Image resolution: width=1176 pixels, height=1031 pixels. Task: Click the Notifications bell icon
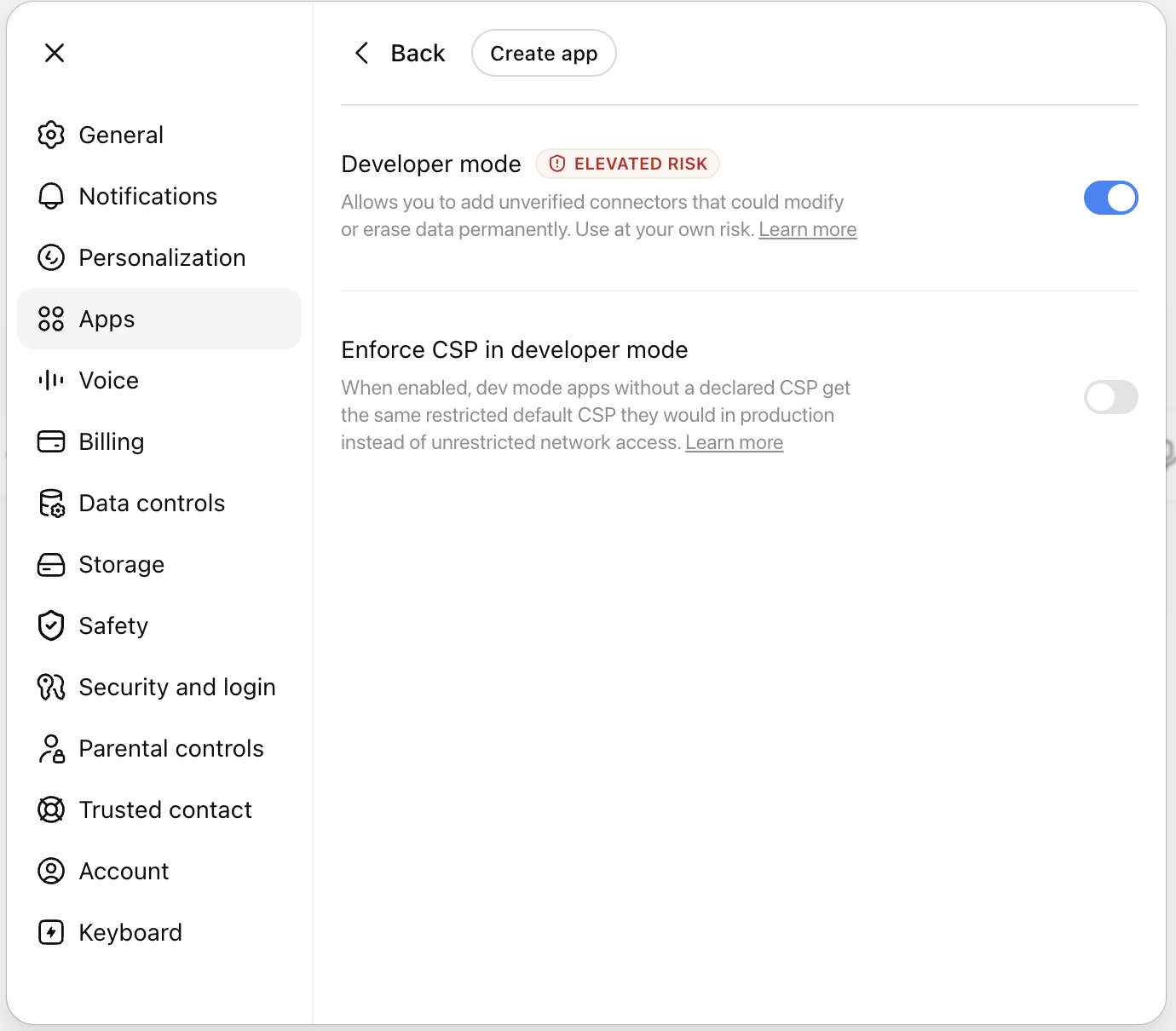click(x=51, y=196)
